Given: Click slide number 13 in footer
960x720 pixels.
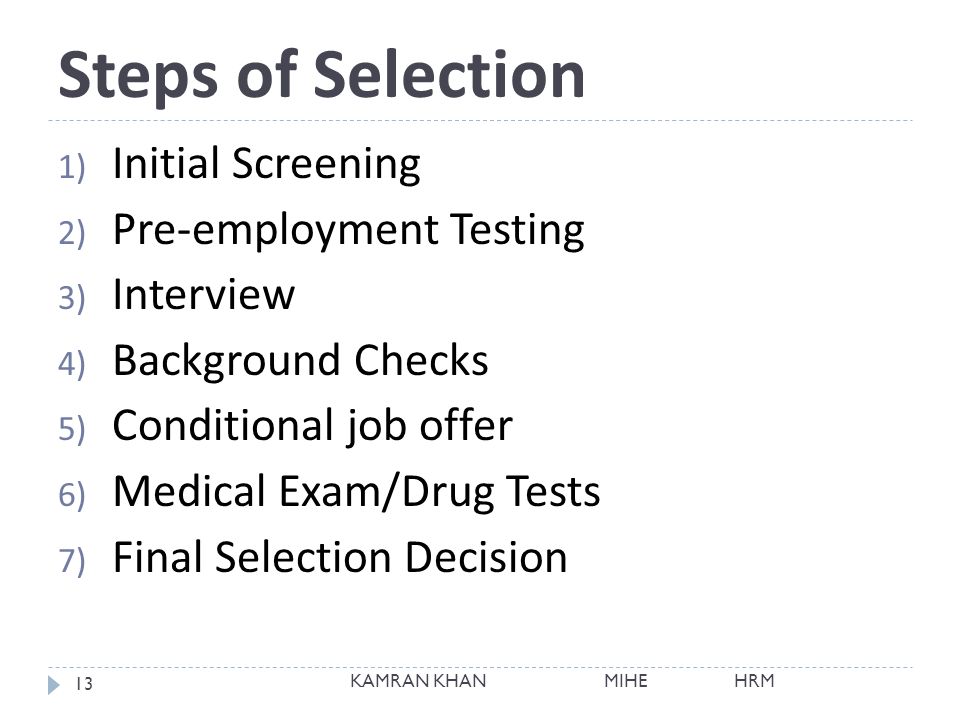Looking at the screenshot, I should 84,684.
